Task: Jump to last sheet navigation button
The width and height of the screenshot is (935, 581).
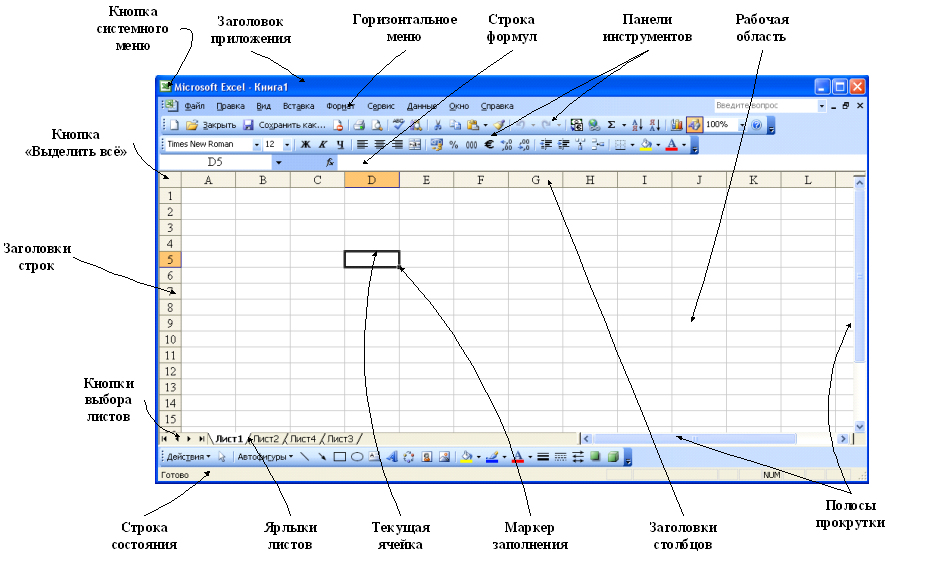Action: pyautogui.click(x=202, y=438)
